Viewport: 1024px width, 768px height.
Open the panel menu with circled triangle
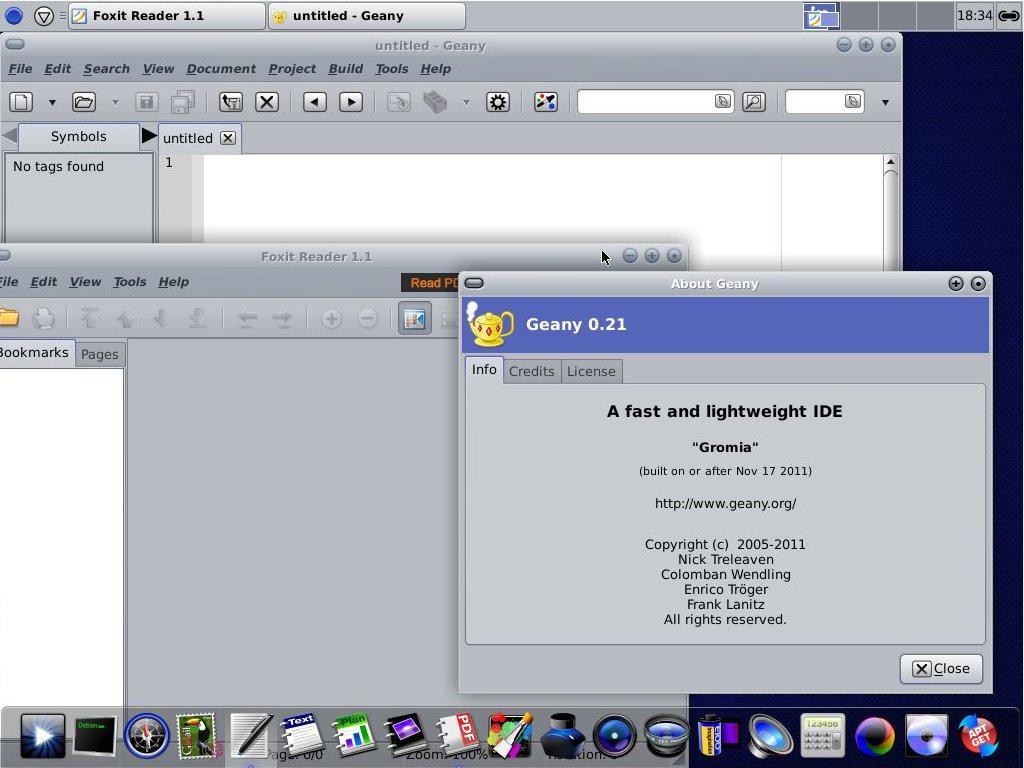coord(44,16)
